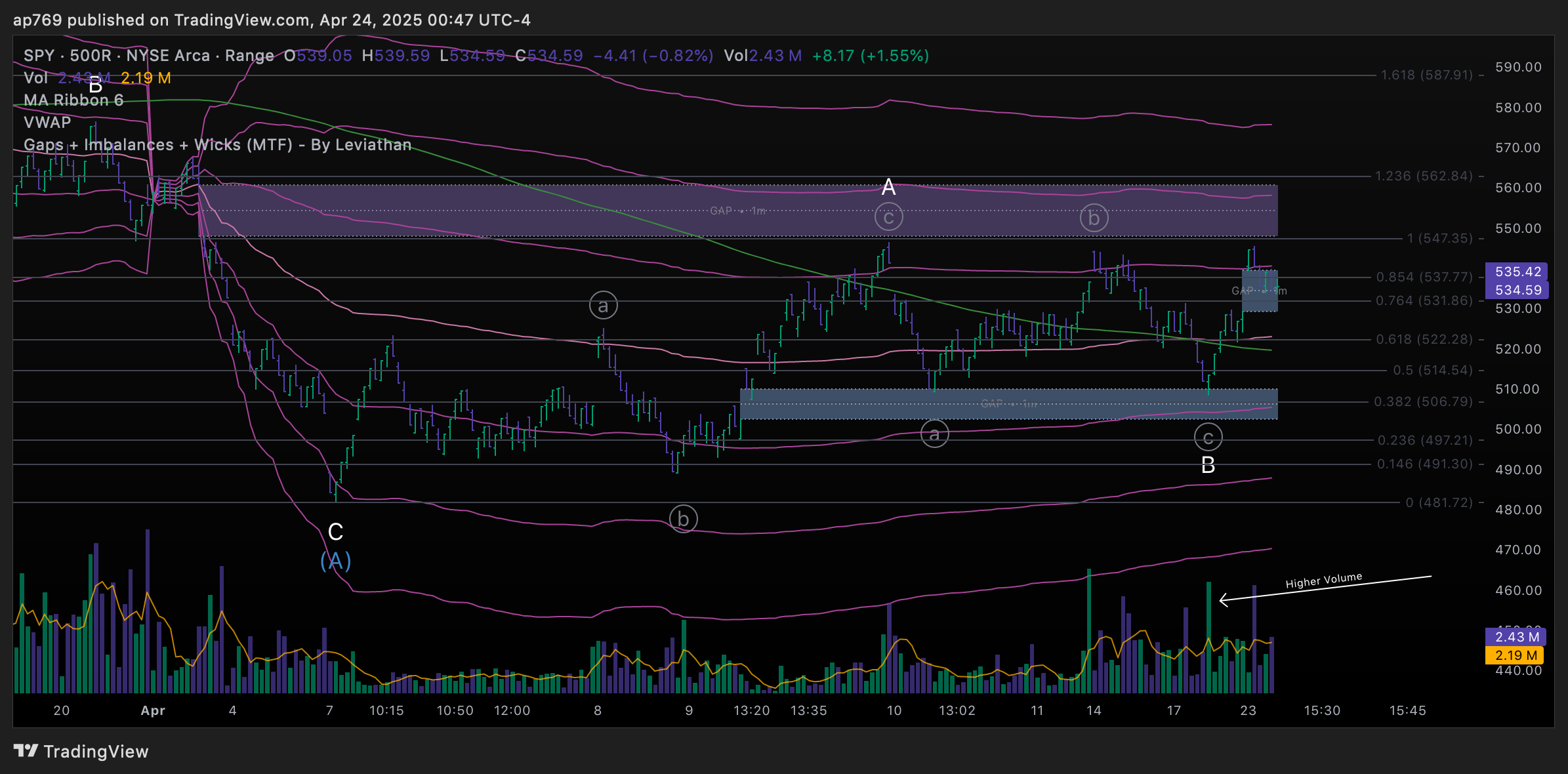Select the 0.618 (522.28) Fibonacci label
1568x774 pixels.
(x=1424, y=339)
